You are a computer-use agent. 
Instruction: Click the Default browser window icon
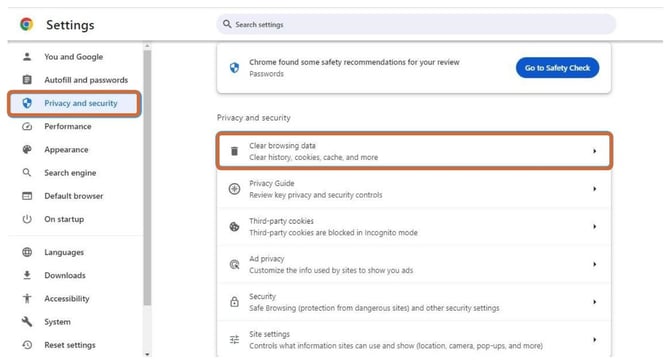pyautogui.click(x=27, y=196)
